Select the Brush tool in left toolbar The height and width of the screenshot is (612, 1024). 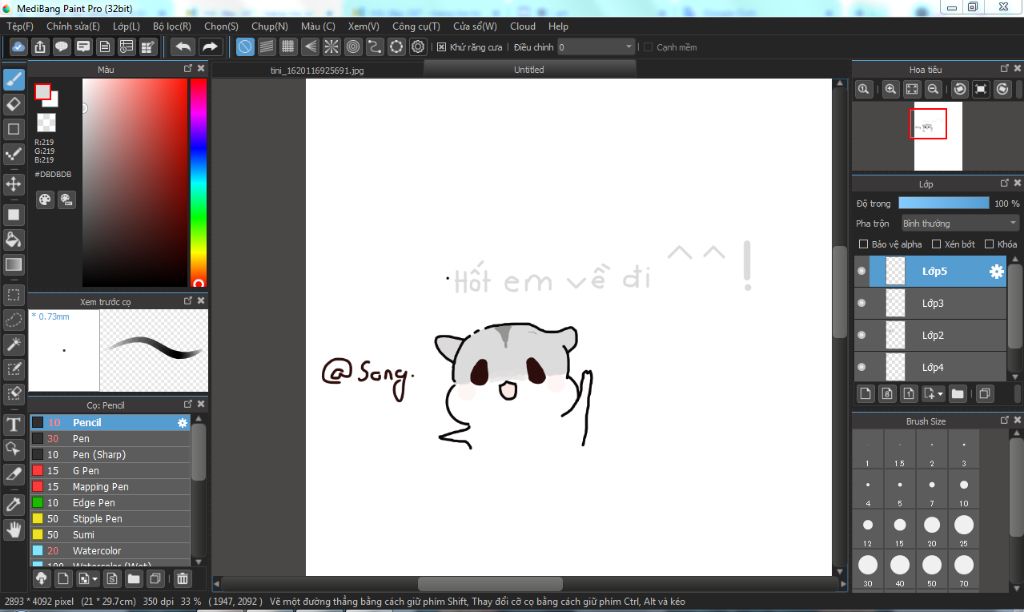point(14,80)
